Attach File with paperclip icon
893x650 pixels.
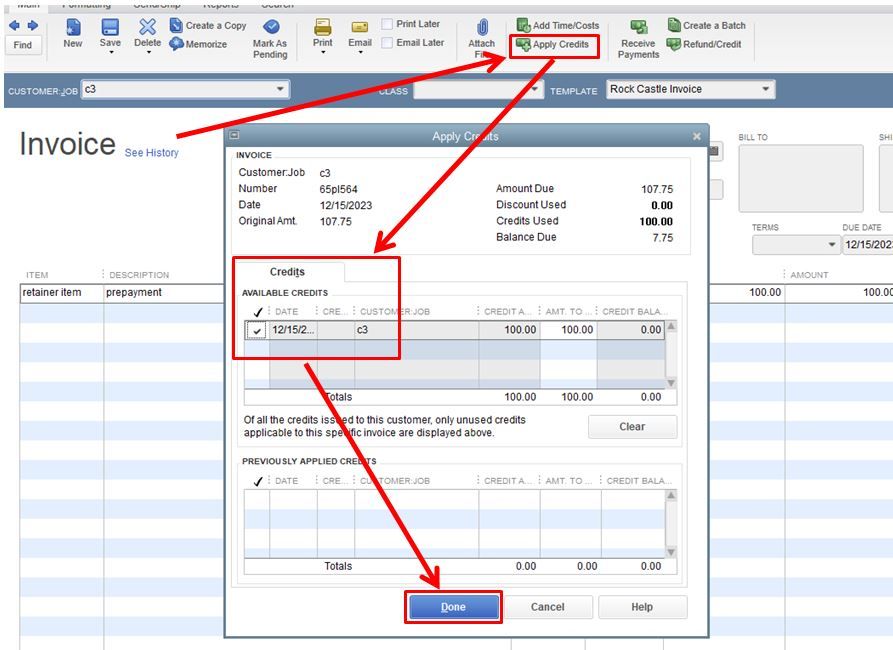click(x=482, y=28)
